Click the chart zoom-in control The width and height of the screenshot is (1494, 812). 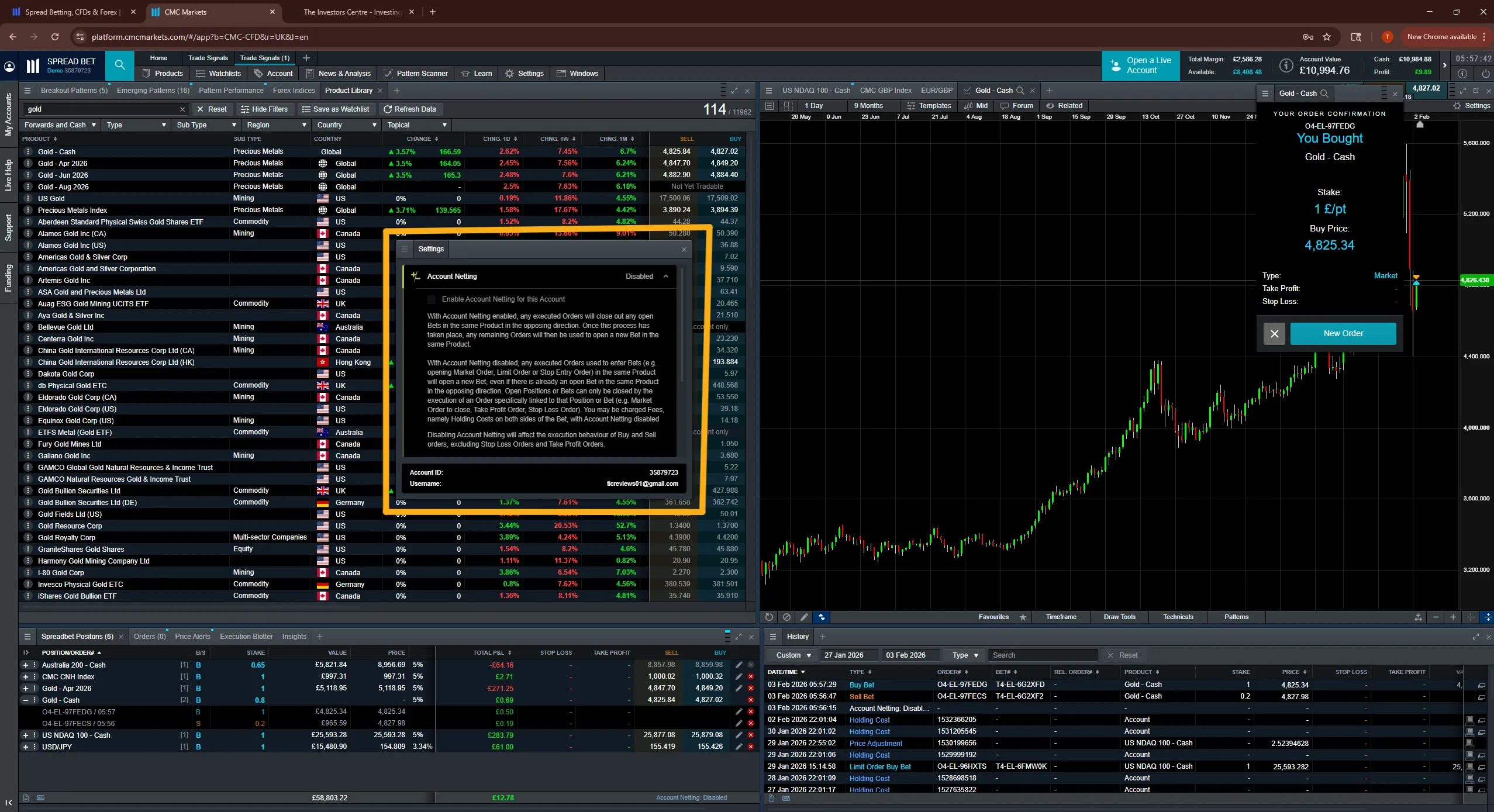(x=1454, y=617)
